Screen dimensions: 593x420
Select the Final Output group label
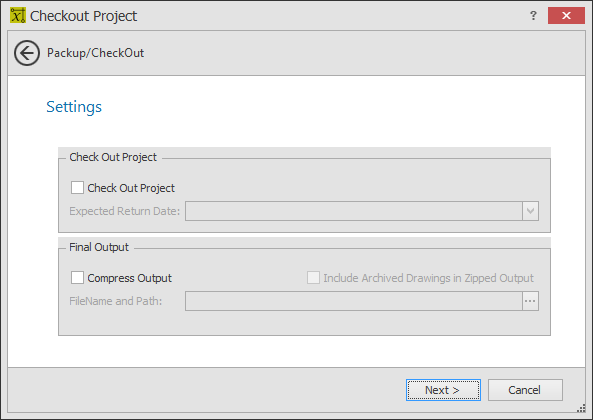[x=99, y=247]
